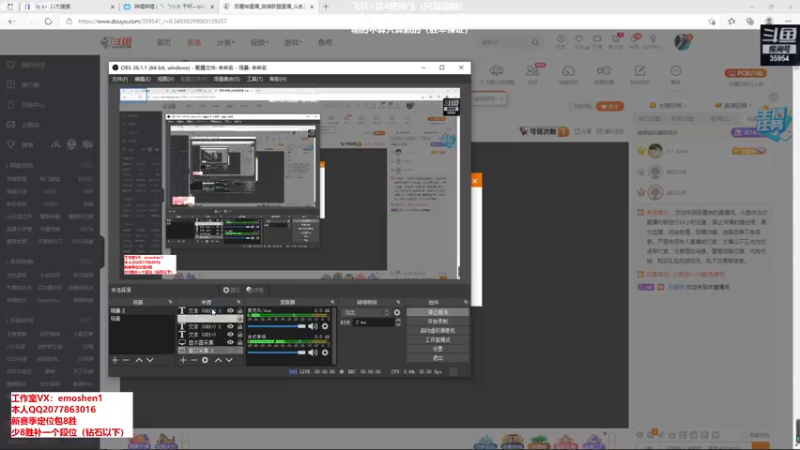Open the 编辑(E) menu in OBS

click(x=142, y=79)
